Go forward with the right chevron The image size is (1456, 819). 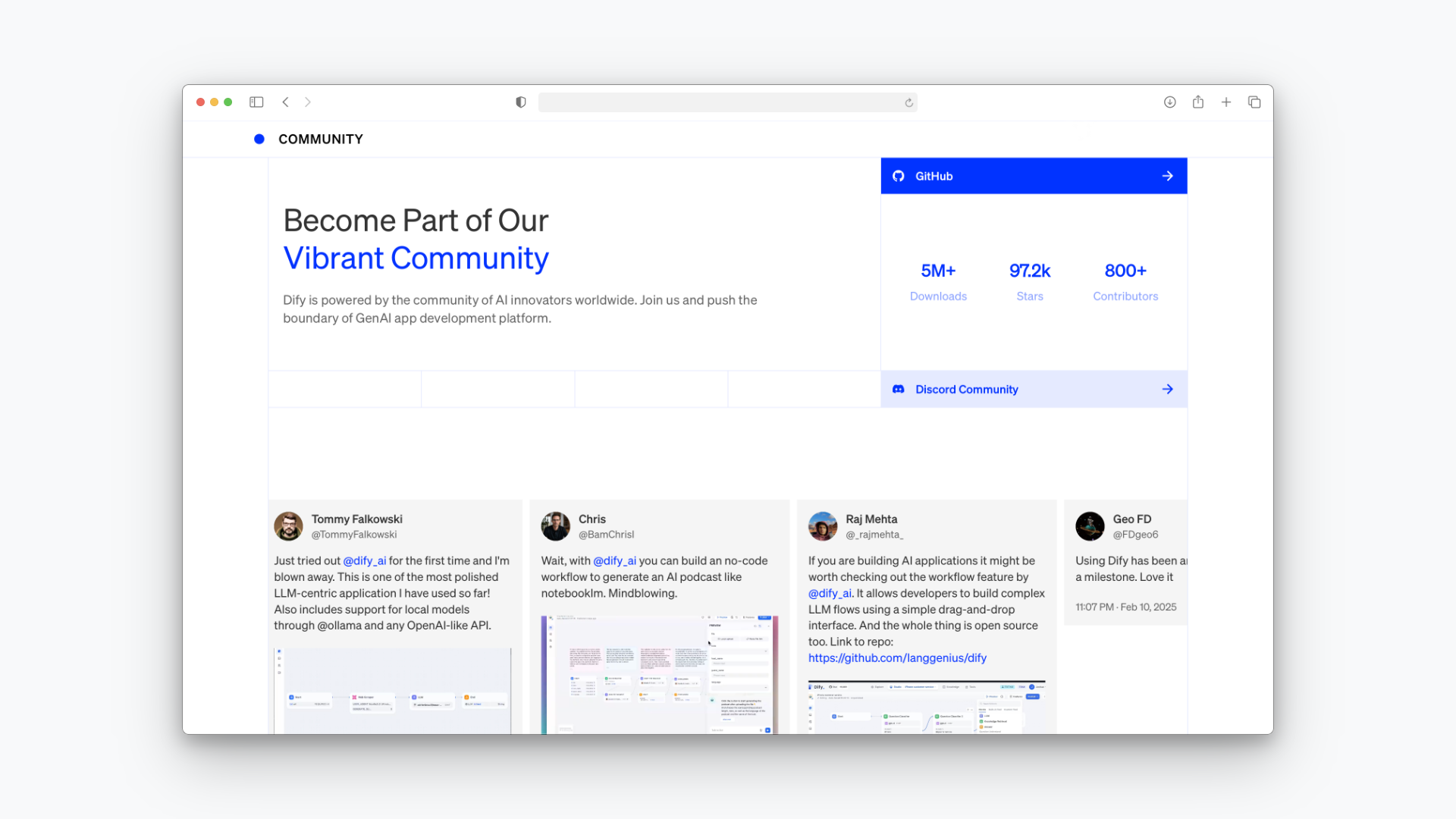coord(308,102)
